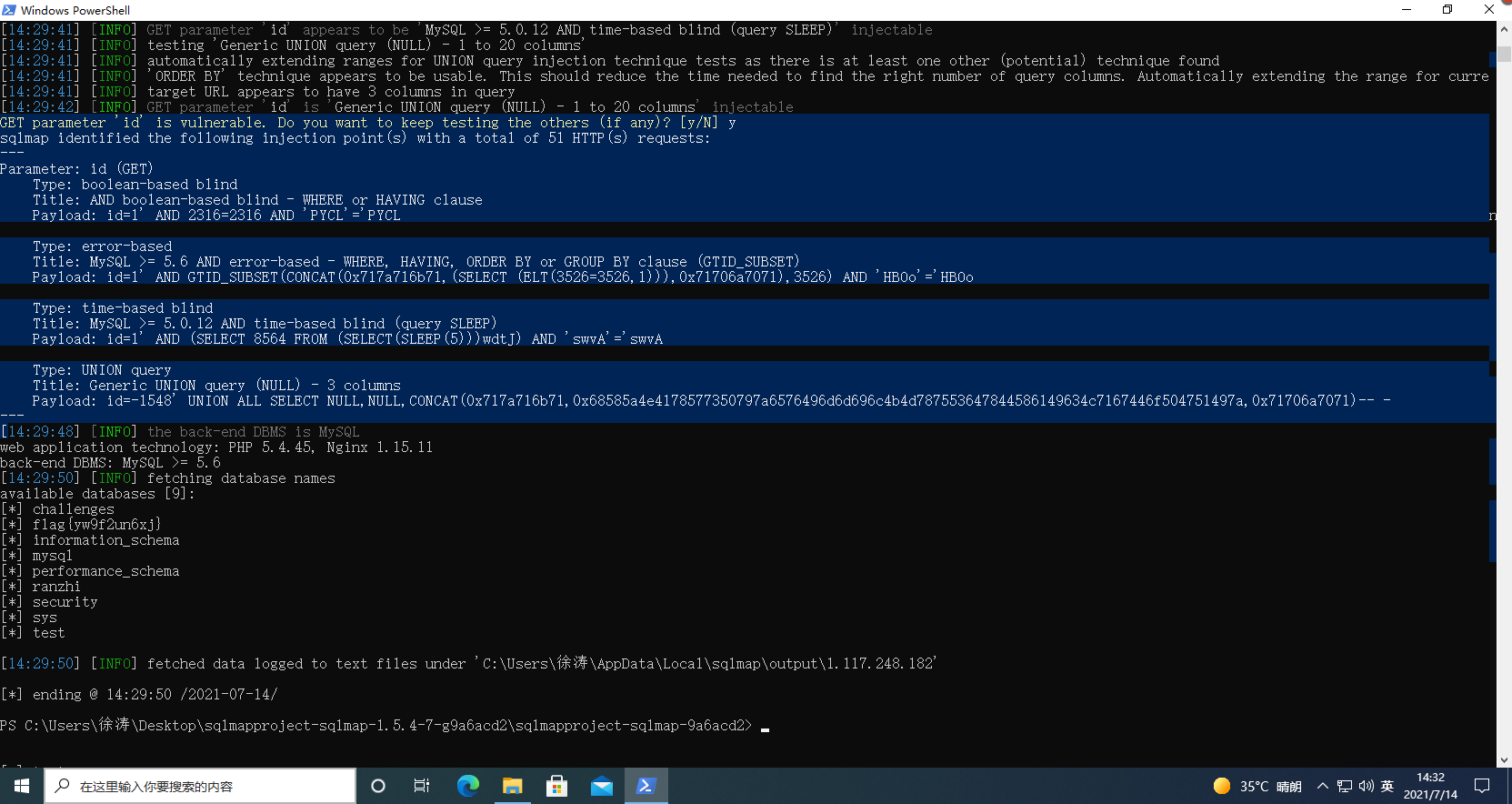Screen dimensions: 1512x804
Task: Minimize the PowerShell window
Action: click(x=1407, y=10)
